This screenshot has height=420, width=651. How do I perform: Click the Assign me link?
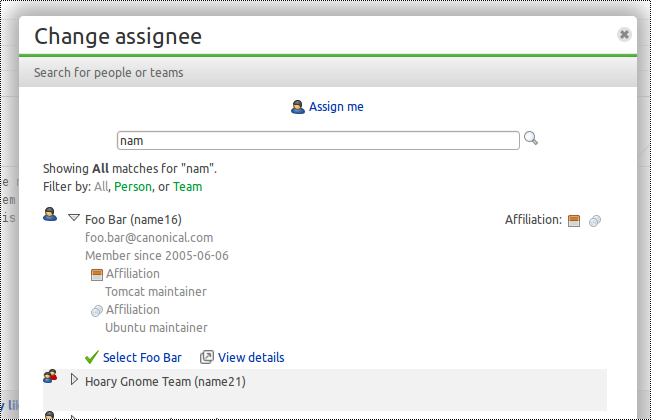pyautogui.click(x=336, y=107)
